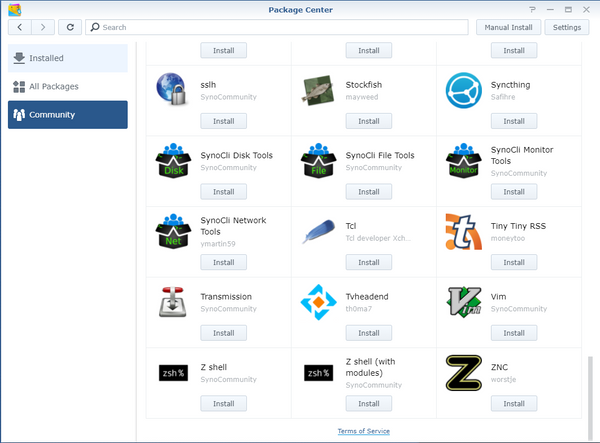This screenshot has width=600, height=443.
Task: Open the All Packages section
Action: click(68, 86)
